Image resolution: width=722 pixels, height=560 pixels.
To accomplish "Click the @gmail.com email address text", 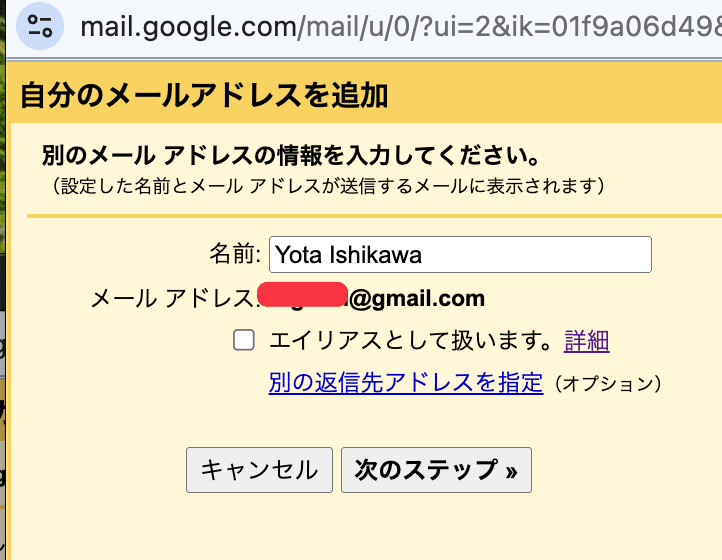I will tap(416, 298).
